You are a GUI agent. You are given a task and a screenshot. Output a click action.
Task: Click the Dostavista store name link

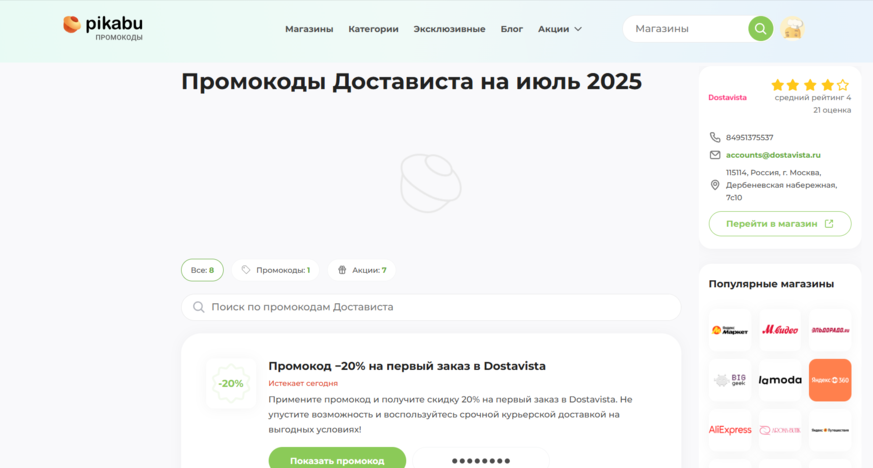pos(727,97)
